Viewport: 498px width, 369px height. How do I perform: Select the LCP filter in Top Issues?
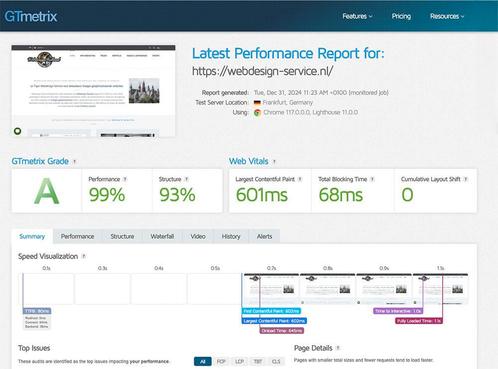pyautogui.click(x=239, y=361)
